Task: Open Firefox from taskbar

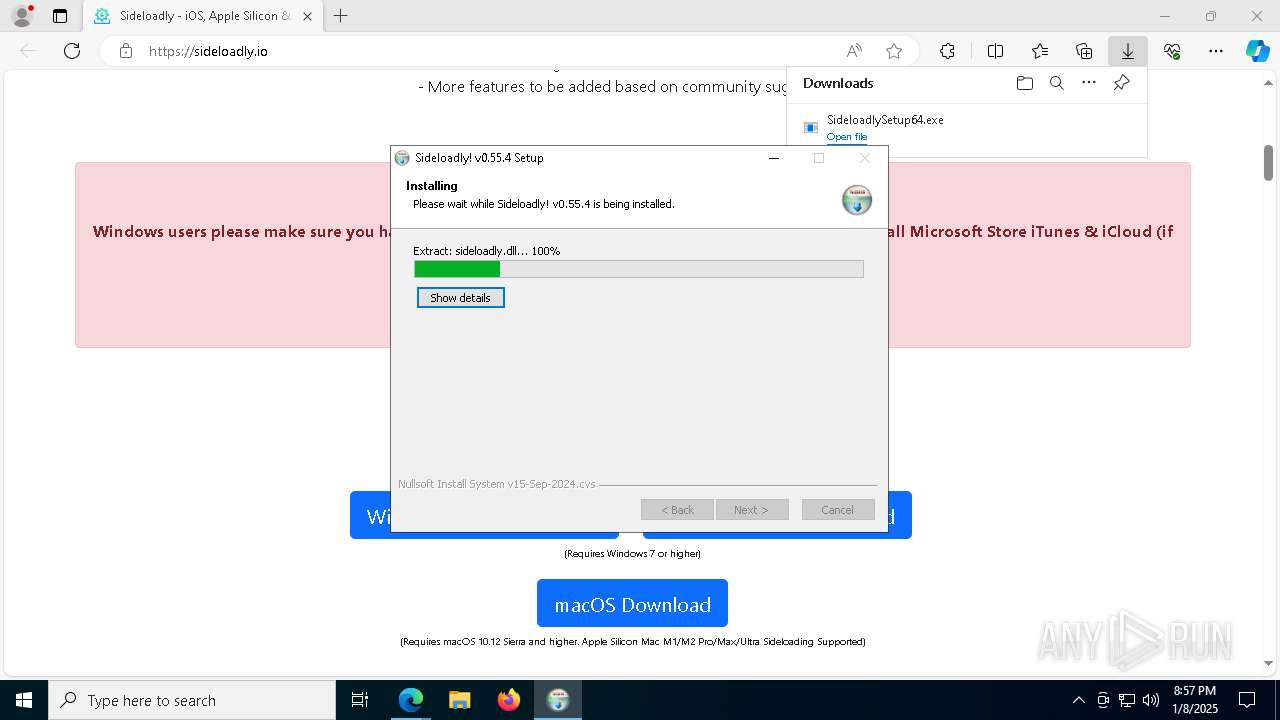Action: 509,700
